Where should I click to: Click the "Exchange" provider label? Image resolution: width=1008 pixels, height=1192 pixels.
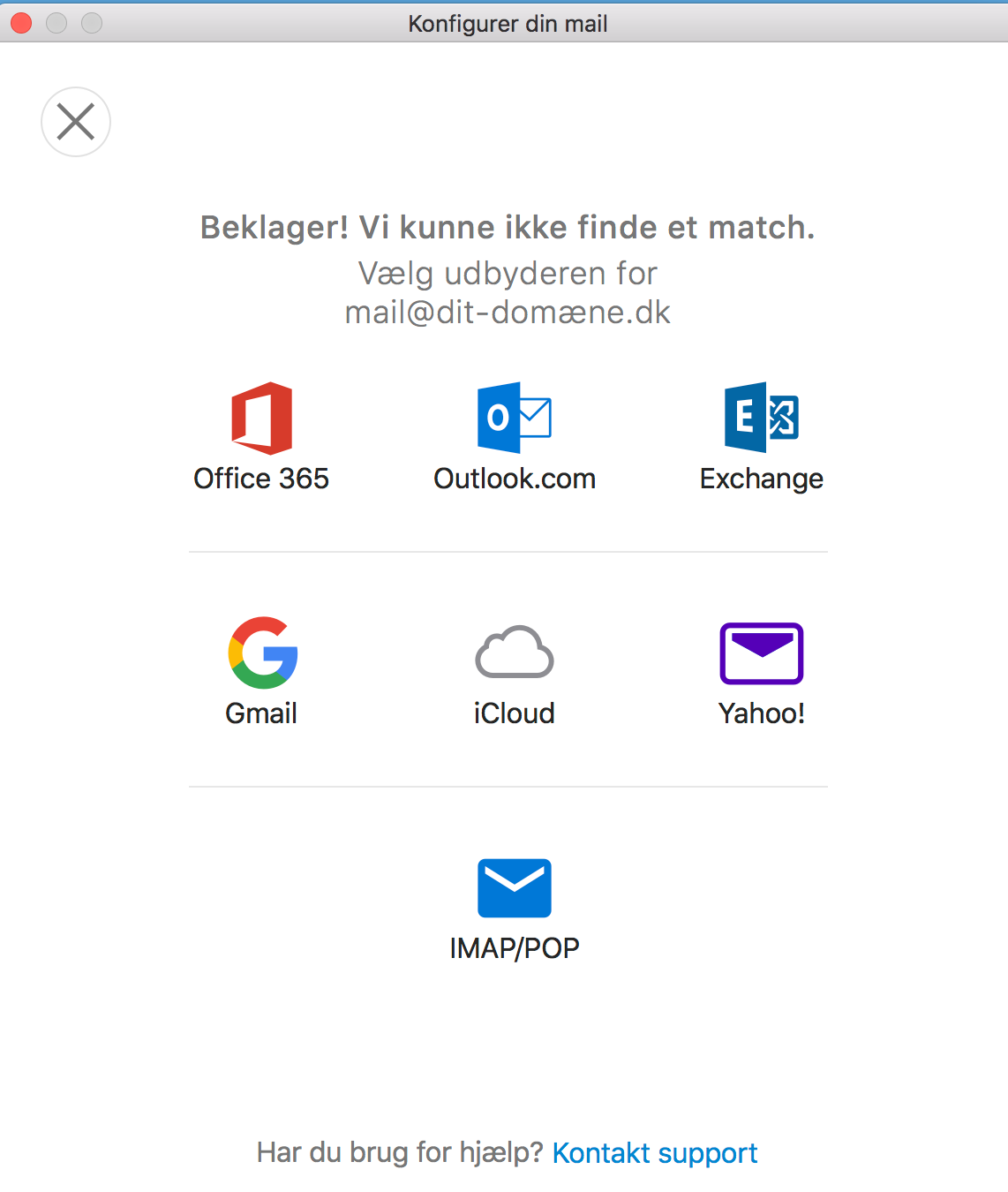click(x=762, y=479)
